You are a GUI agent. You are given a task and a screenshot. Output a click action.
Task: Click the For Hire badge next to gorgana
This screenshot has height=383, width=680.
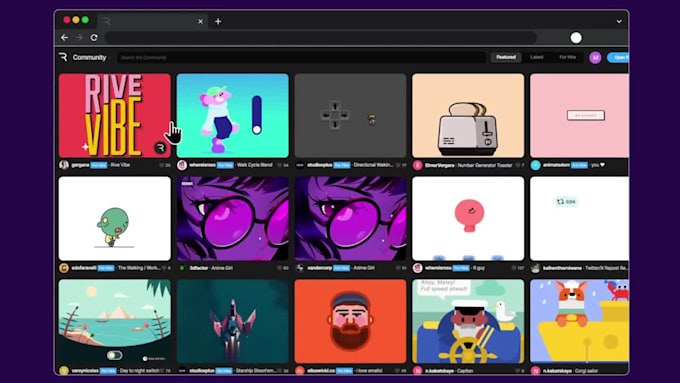99,165
